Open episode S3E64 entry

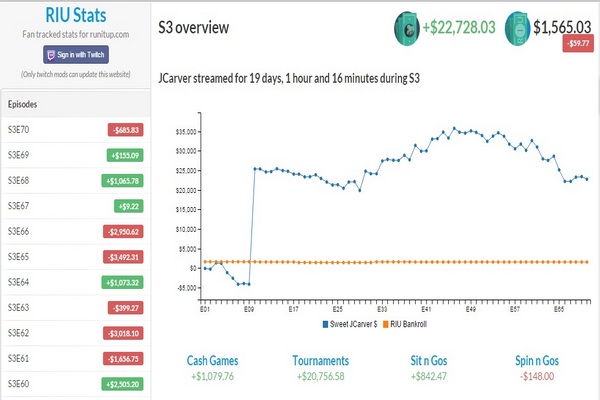(x=22, y=282)
